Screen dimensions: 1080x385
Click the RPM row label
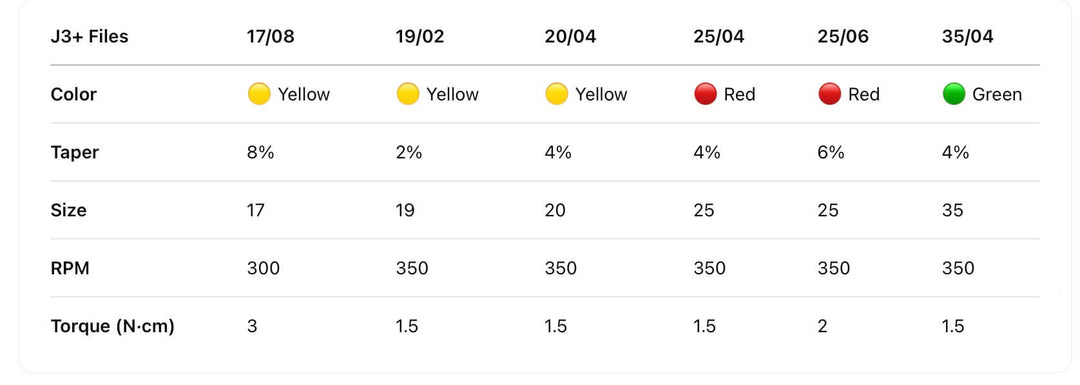[x=70, y=268]
